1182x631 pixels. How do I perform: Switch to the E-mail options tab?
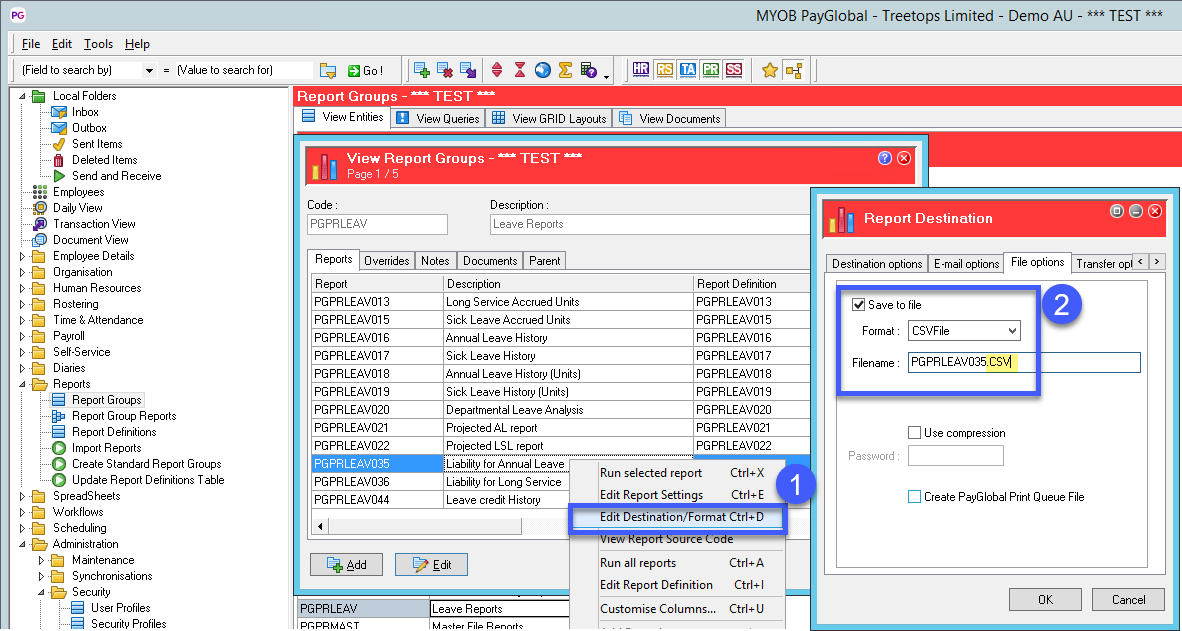966,264
